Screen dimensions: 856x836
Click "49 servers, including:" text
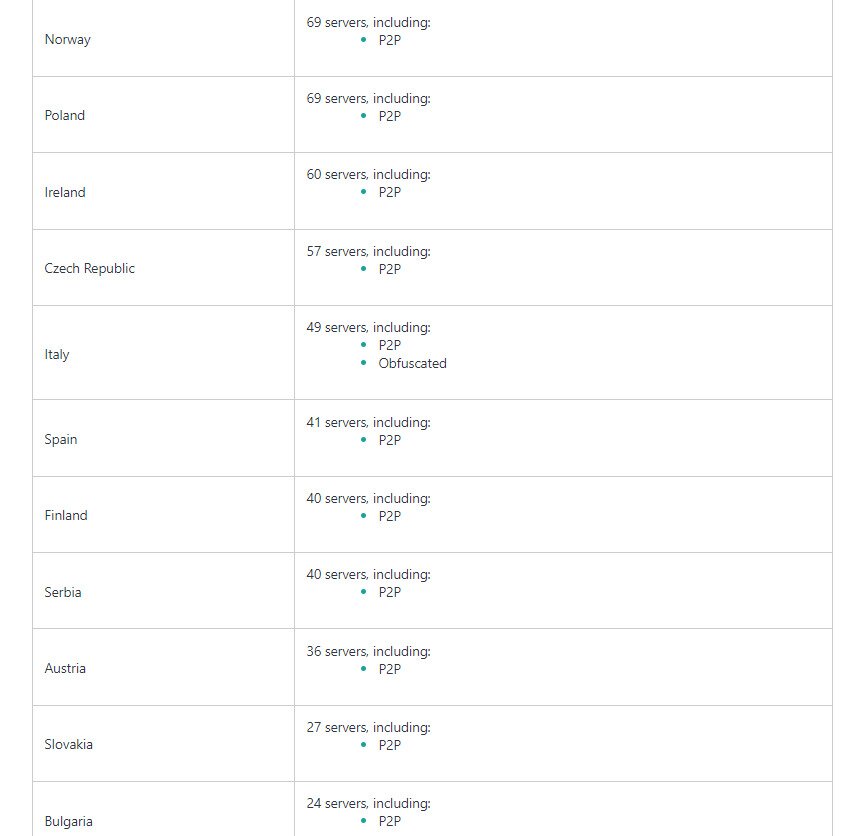pos(368,327)
